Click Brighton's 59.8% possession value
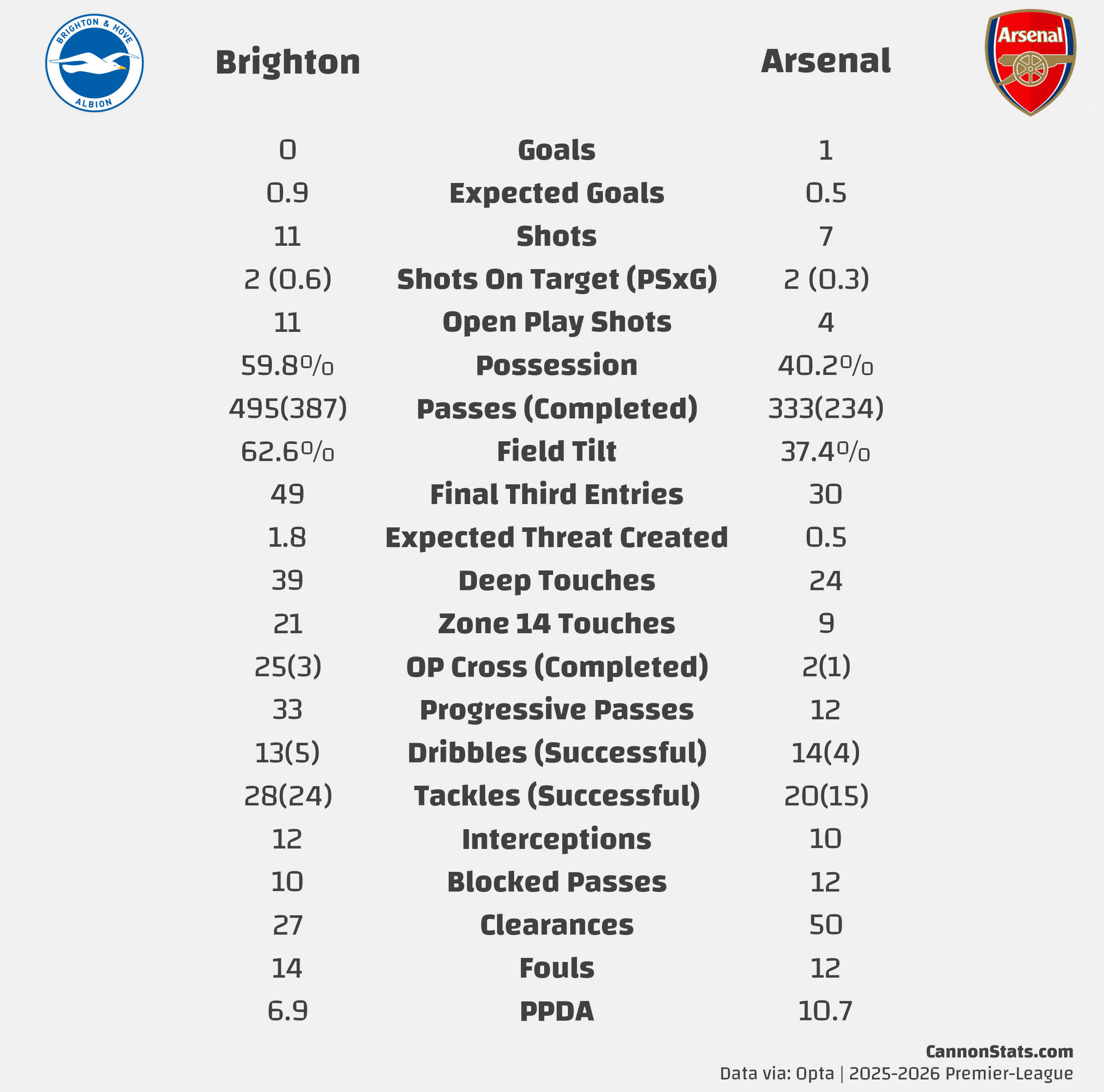This screenshot has width=1104, height=1092. coord(287,365)
